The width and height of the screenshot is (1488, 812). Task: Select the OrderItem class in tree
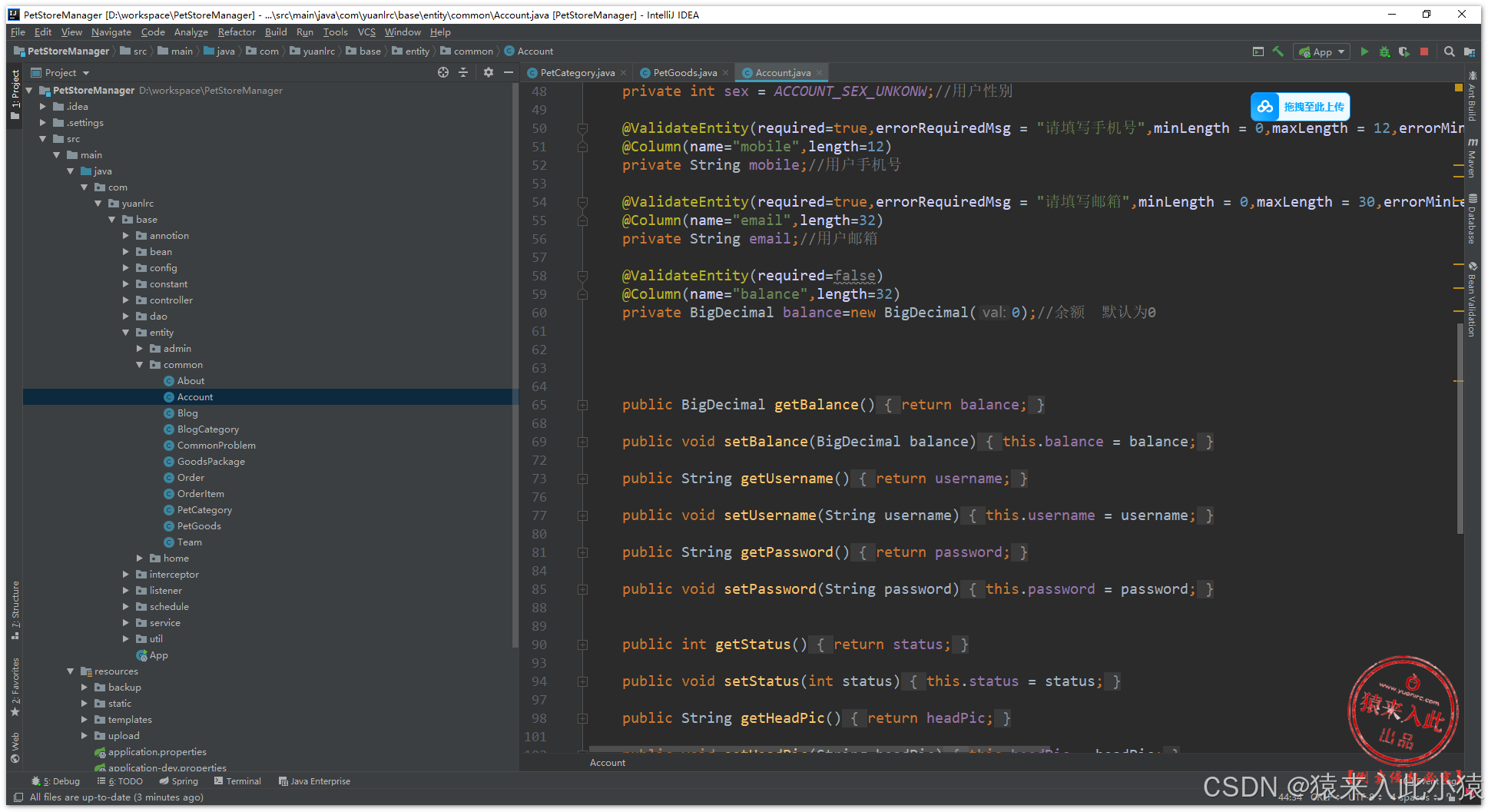(x=200, y=494)
